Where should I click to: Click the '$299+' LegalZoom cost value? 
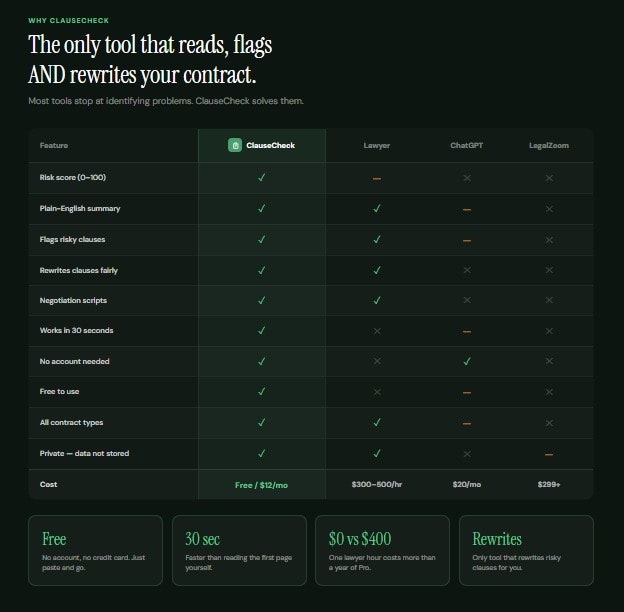coord(549,485)
